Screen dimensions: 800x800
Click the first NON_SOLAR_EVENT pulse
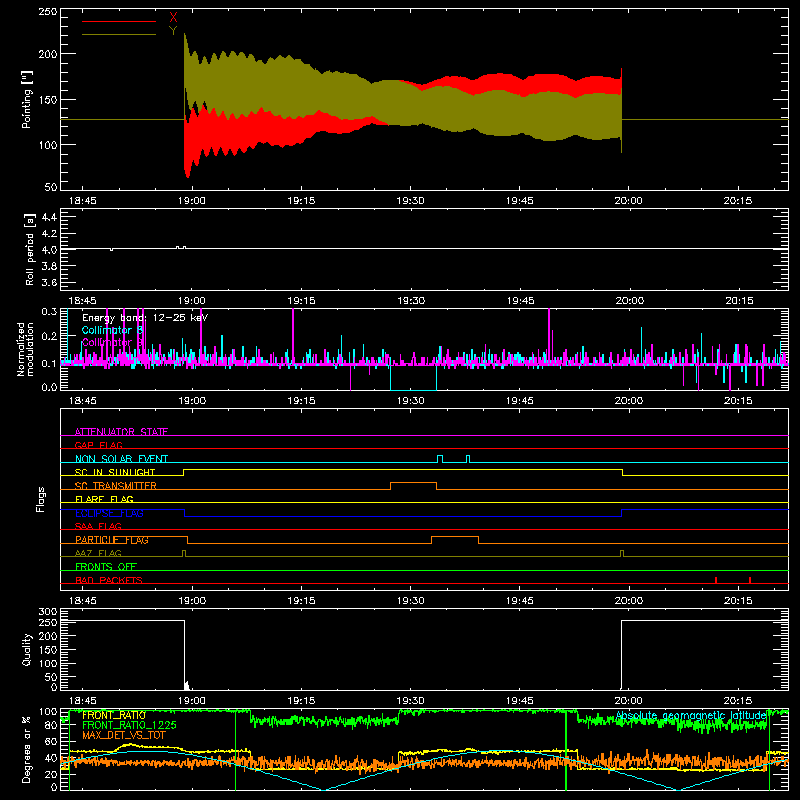coord(440,459)
